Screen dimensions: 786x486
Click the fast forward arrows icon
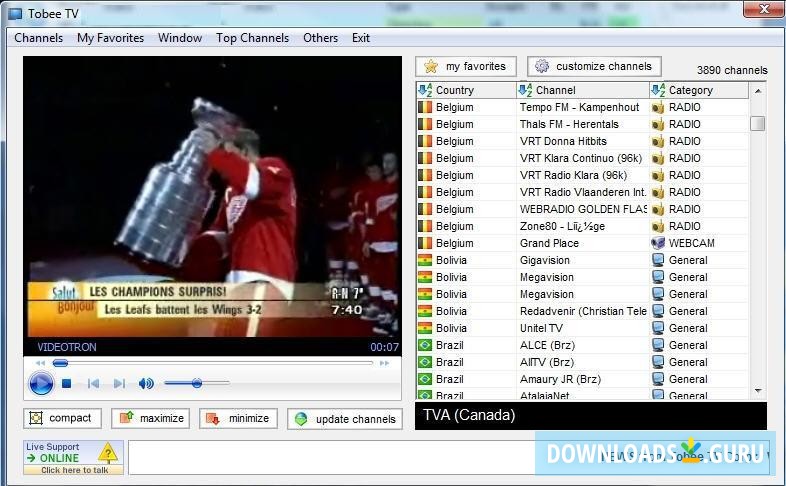point(384,363)
